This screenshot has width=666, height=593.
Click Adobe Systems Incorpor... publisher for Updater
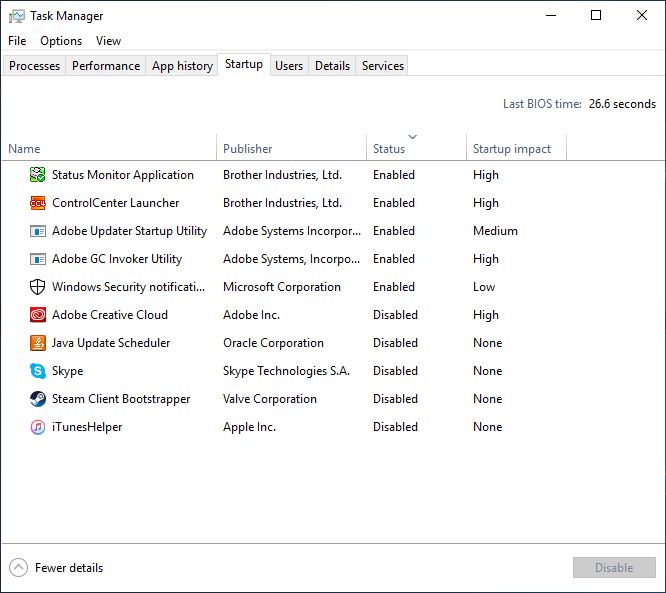(292, 231)
